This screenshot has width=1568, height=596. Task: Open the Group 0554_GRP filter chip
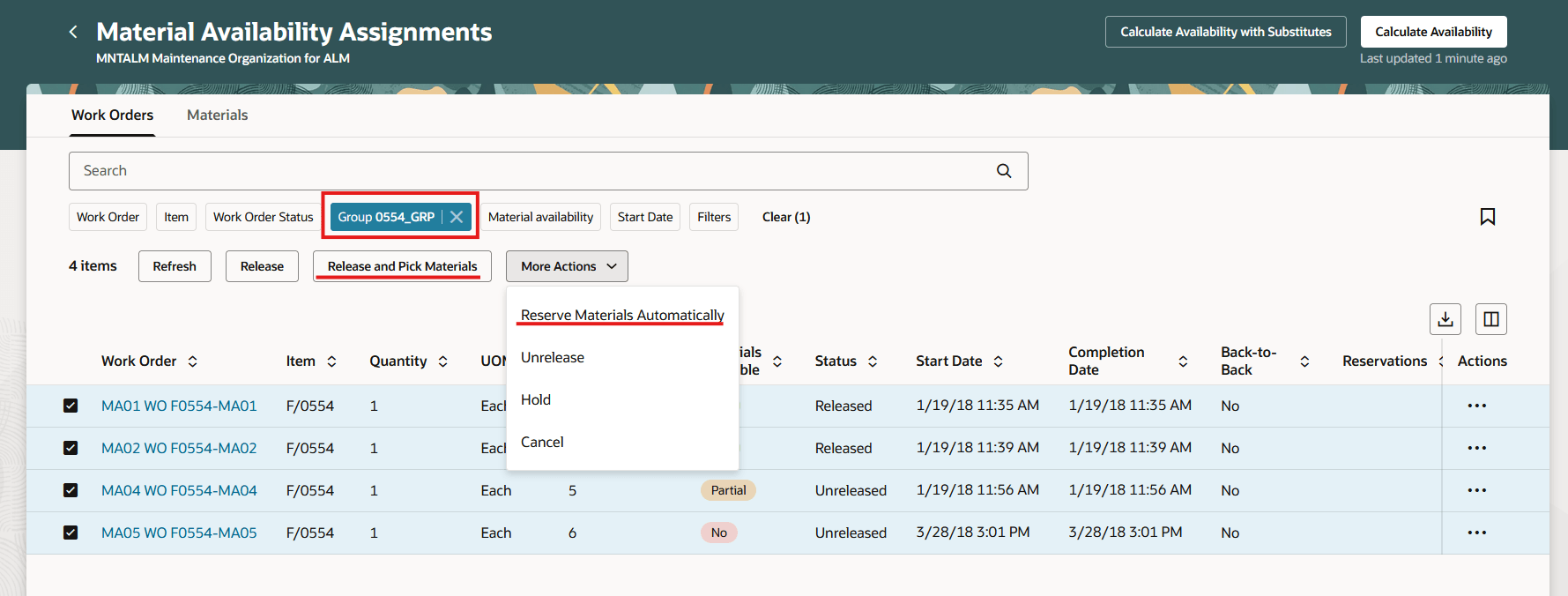[386, 217]
